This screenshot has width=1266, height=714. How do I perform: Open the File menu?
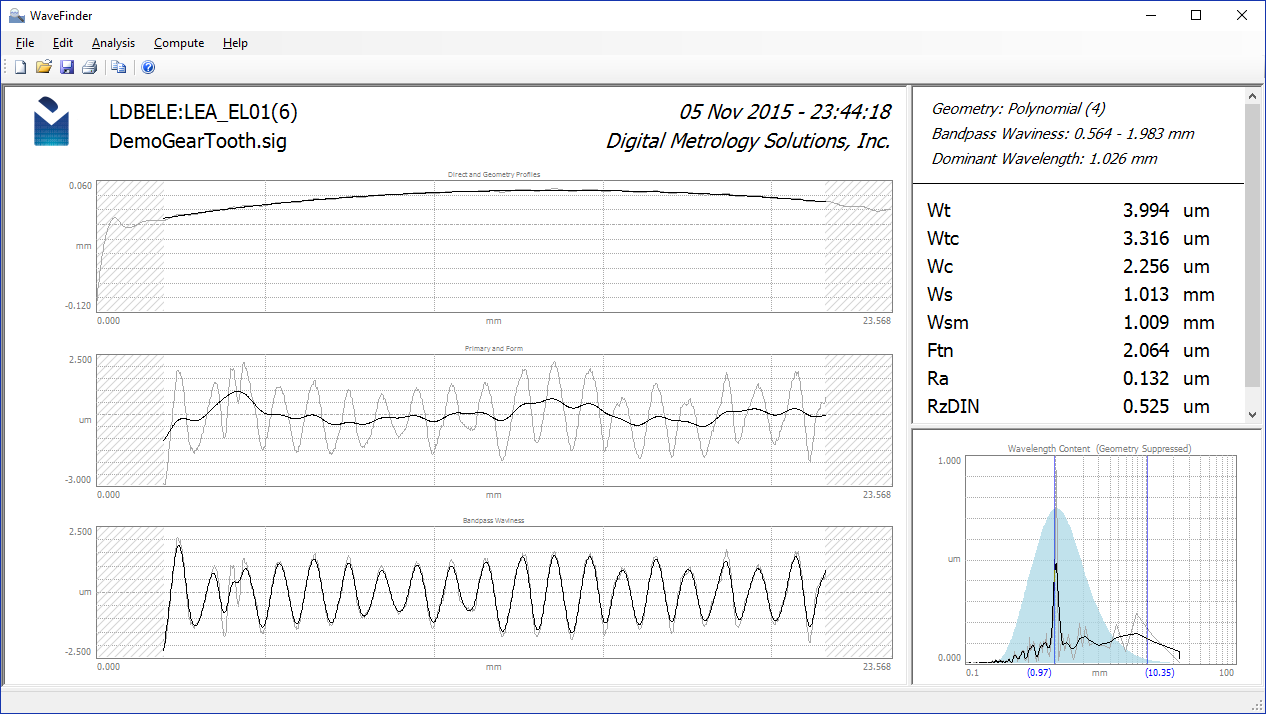pos(25,43)
